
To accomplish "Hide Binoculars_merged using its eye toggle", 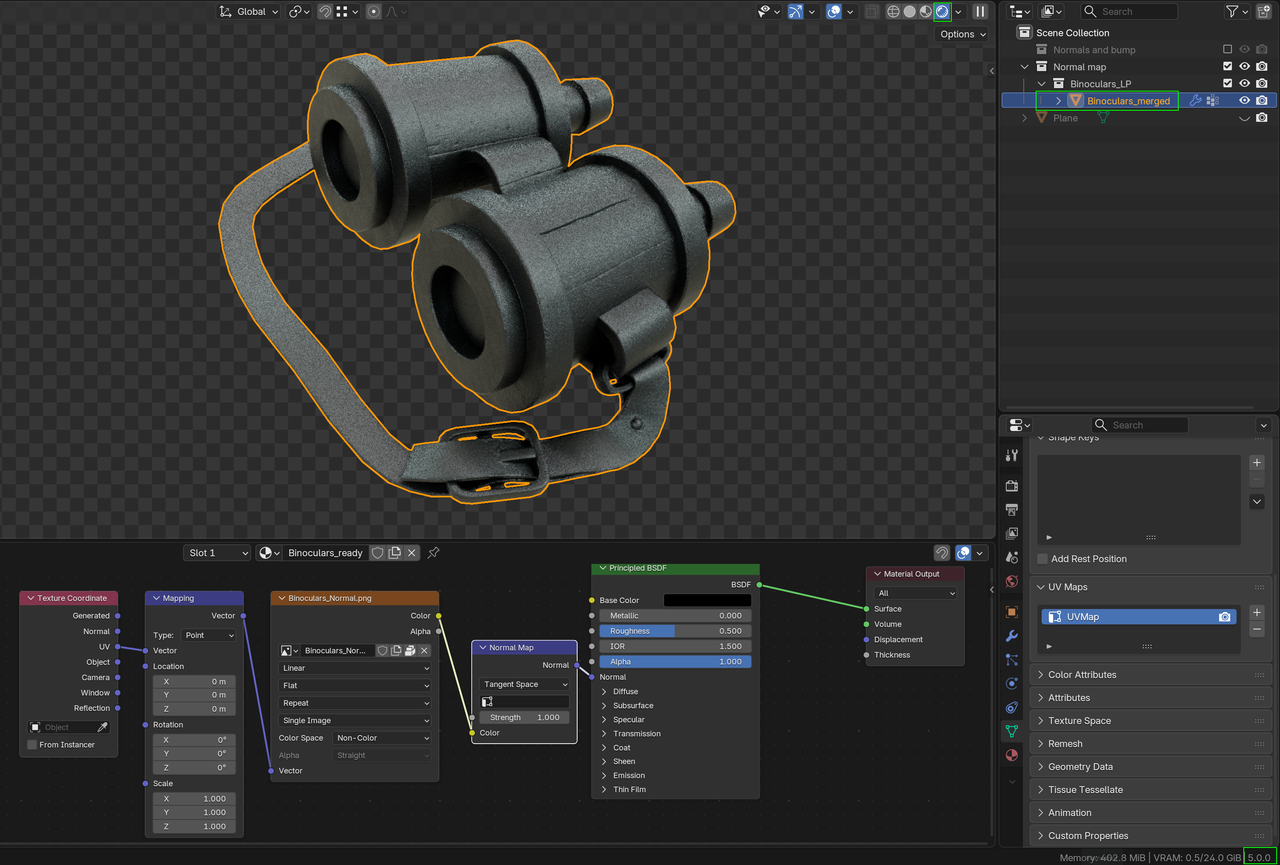I will click(x=1243, y=100).
